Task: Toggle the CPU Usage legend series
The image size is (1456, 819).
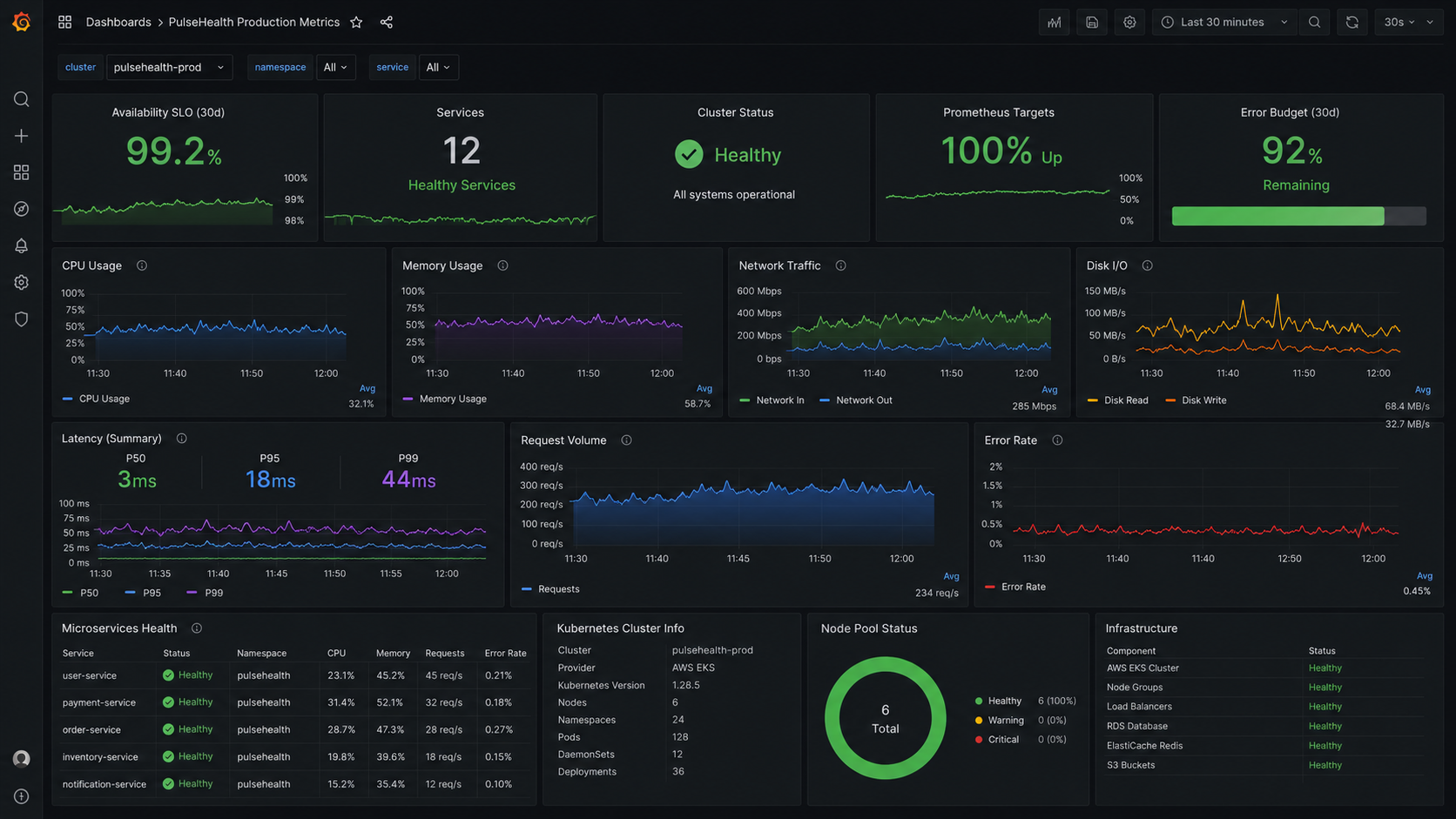Action: click(97, 399)
